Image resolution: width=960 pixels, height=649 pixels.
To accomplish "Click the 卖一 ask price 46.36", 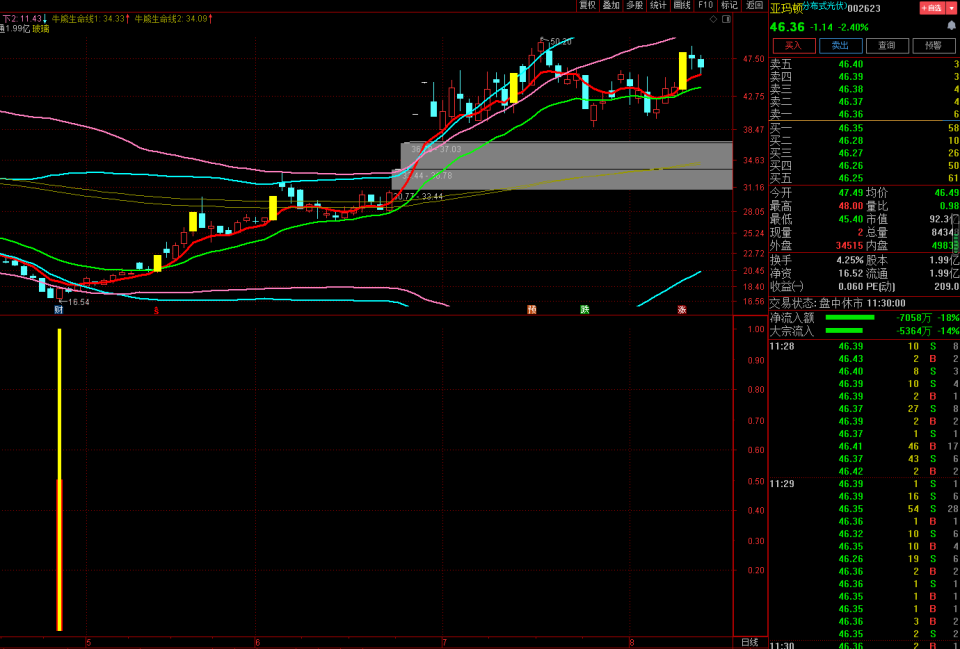I will pyautogui.click(x=850, y=114).
